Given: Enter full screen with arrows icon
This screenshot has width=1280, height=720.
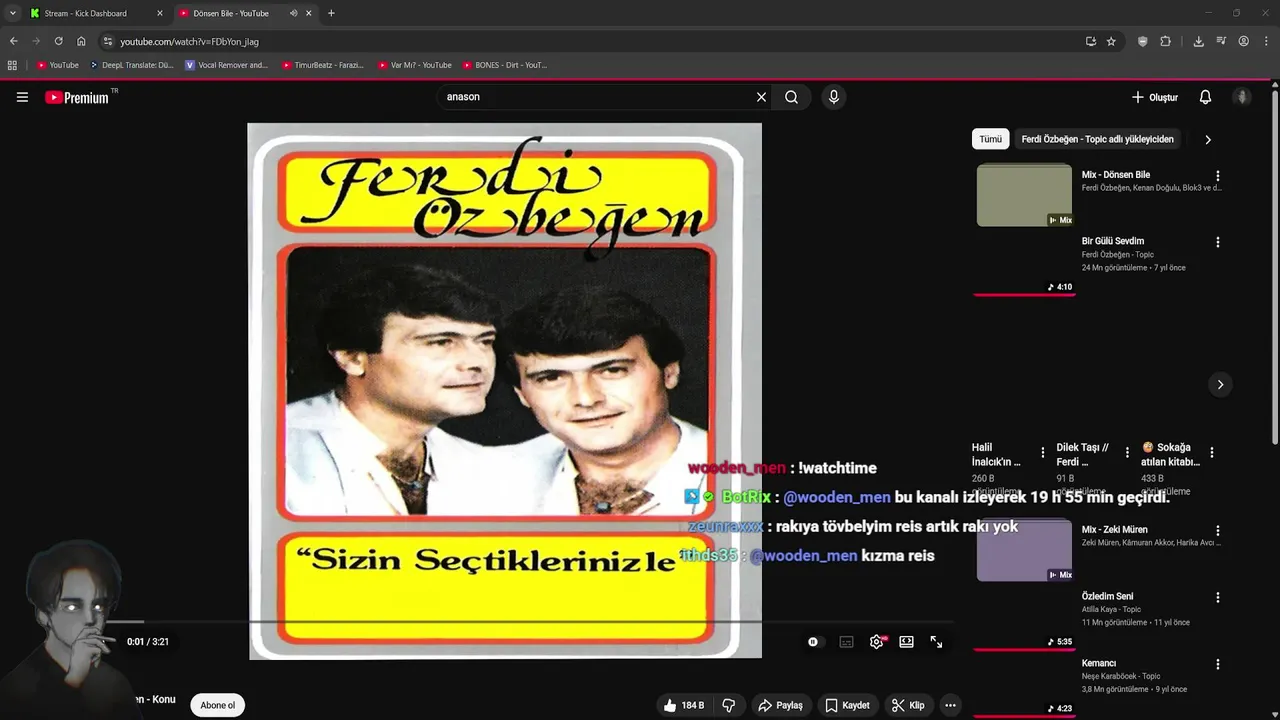Looking at the screenshot, I should click(936, 642).
